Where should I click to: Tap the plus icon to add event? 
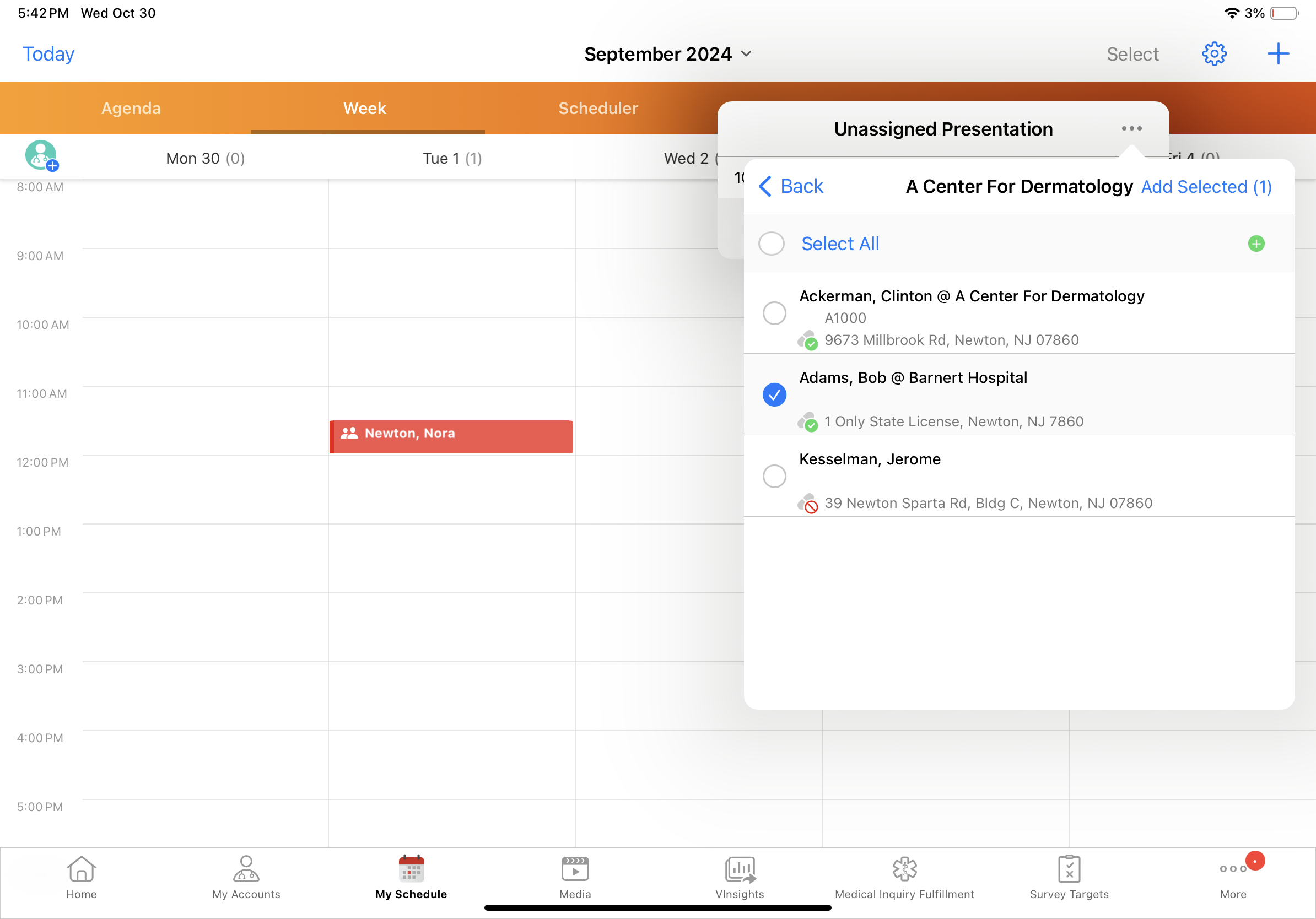(1277, 54)
